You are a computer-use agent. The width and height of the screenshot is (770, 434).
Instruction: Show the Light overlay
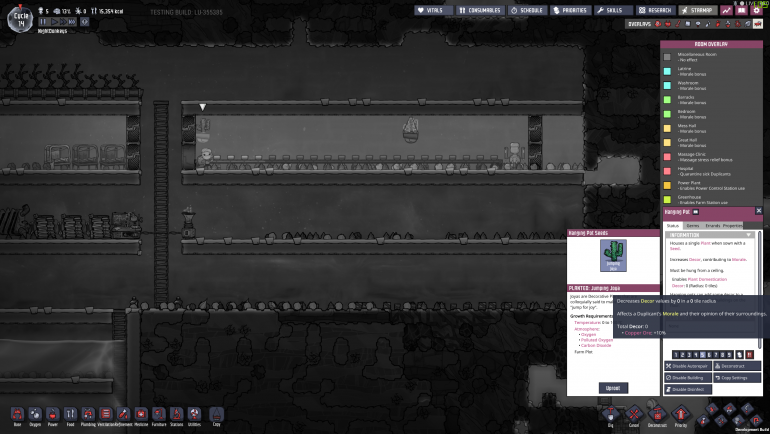tap(698, 24)
